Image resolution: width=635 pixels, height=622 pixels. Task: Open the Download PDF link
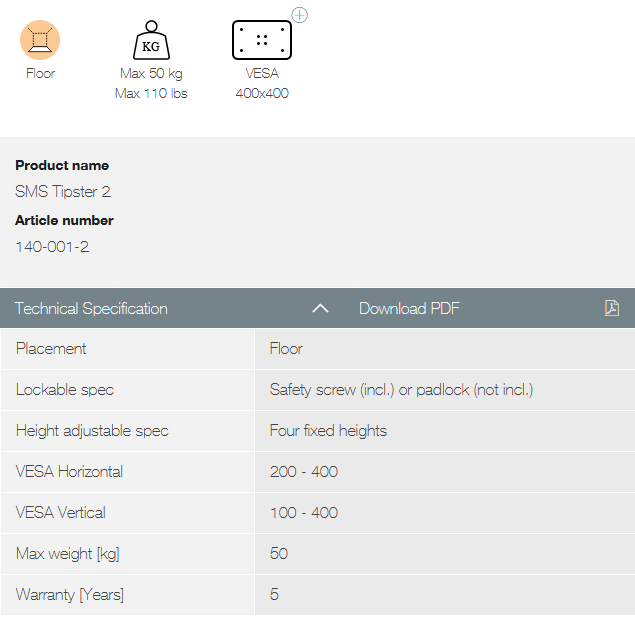409,308
